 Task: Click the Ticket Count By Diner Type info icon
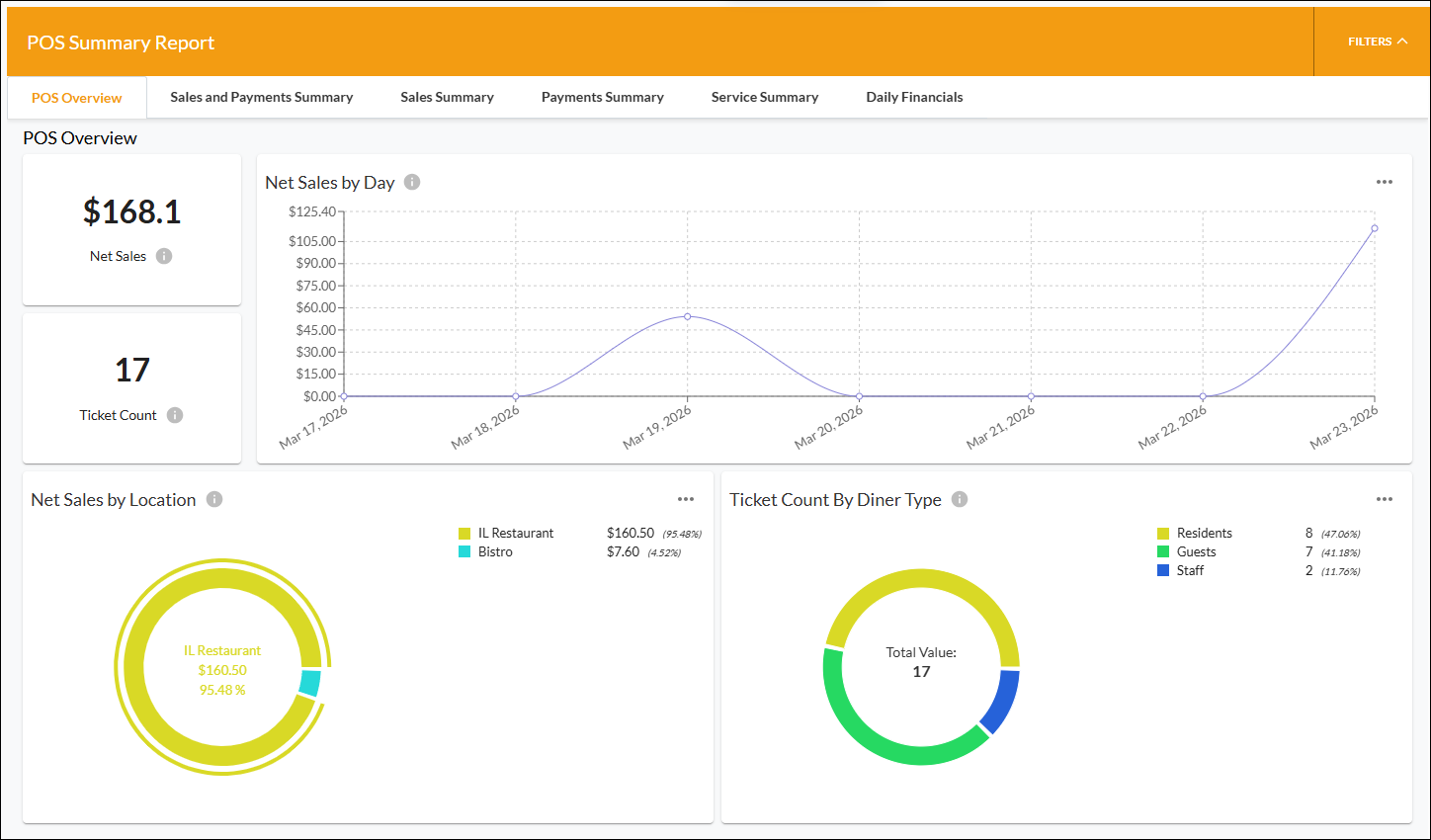coord(960,499)
